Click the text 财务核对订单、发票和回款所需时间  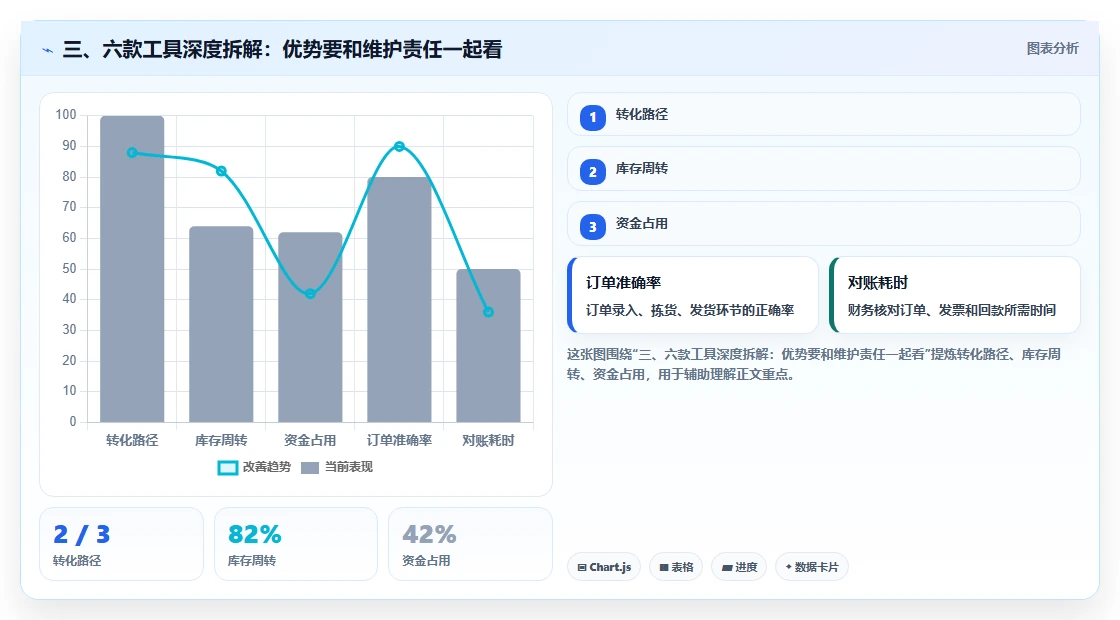coord(951,310)
